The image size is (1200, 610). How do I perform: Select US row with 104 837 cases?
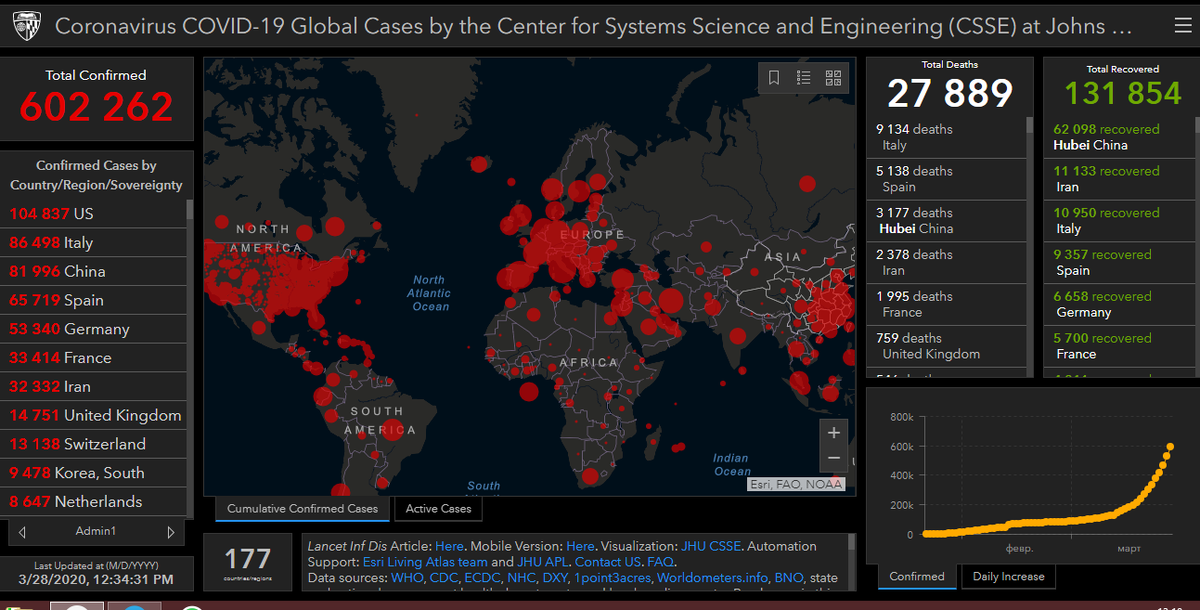(93, 214)
